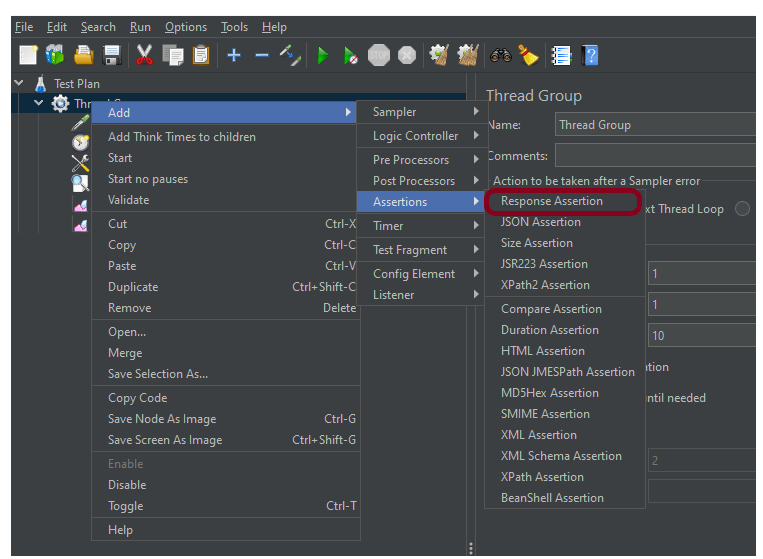Click the Stop icon in toolbar

click(378, 55)
